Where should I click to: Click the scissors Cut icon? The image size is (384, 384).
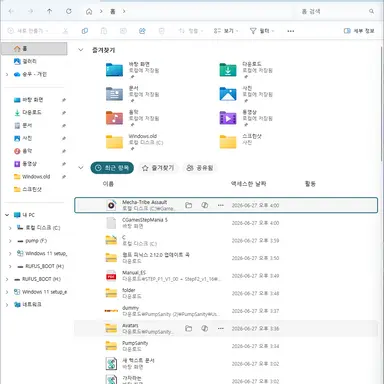[65, 31]
